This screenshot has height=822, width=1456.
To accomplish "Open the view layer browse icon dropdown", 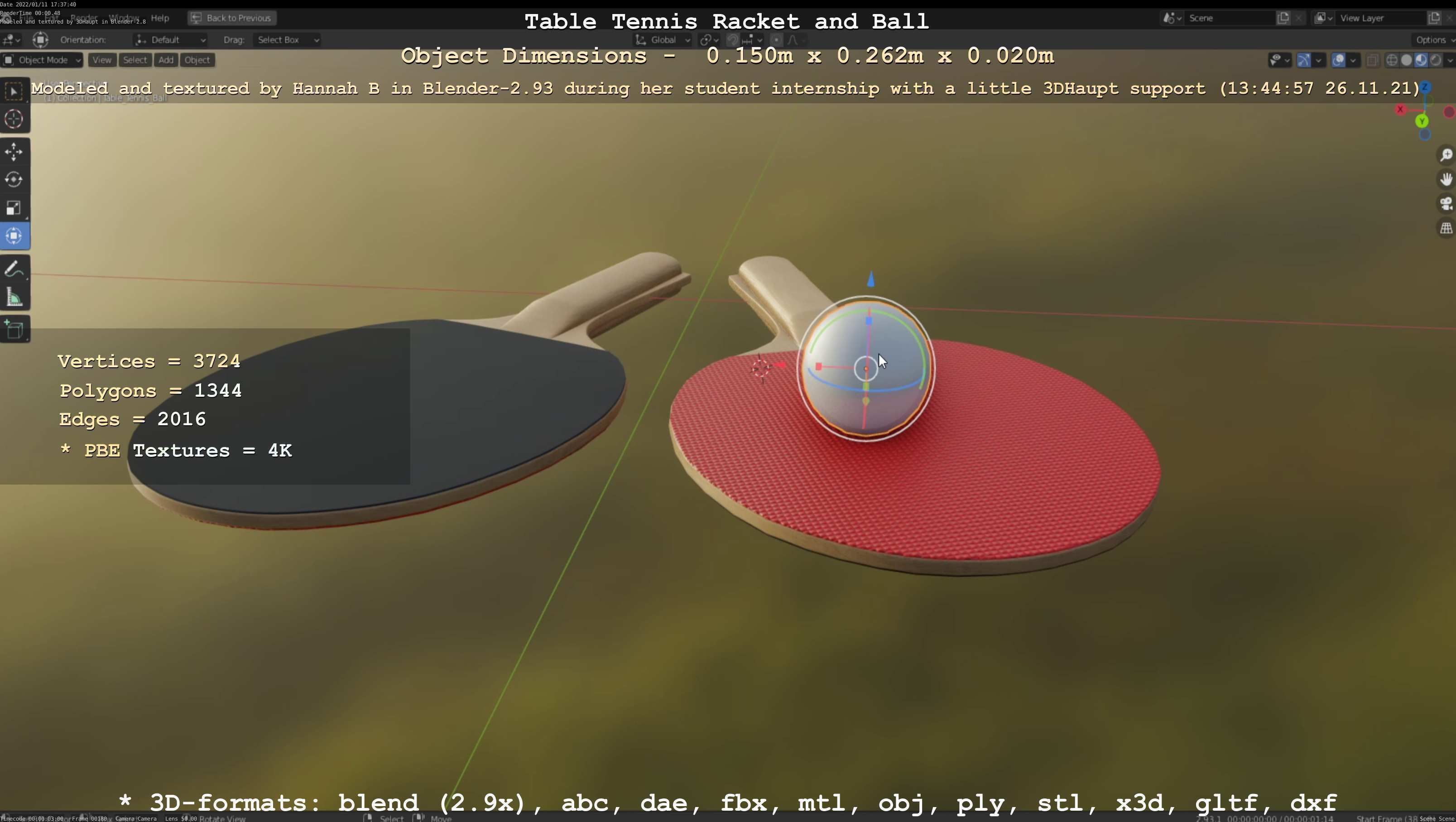I will pyautogui.click(x=1323, y=18).
